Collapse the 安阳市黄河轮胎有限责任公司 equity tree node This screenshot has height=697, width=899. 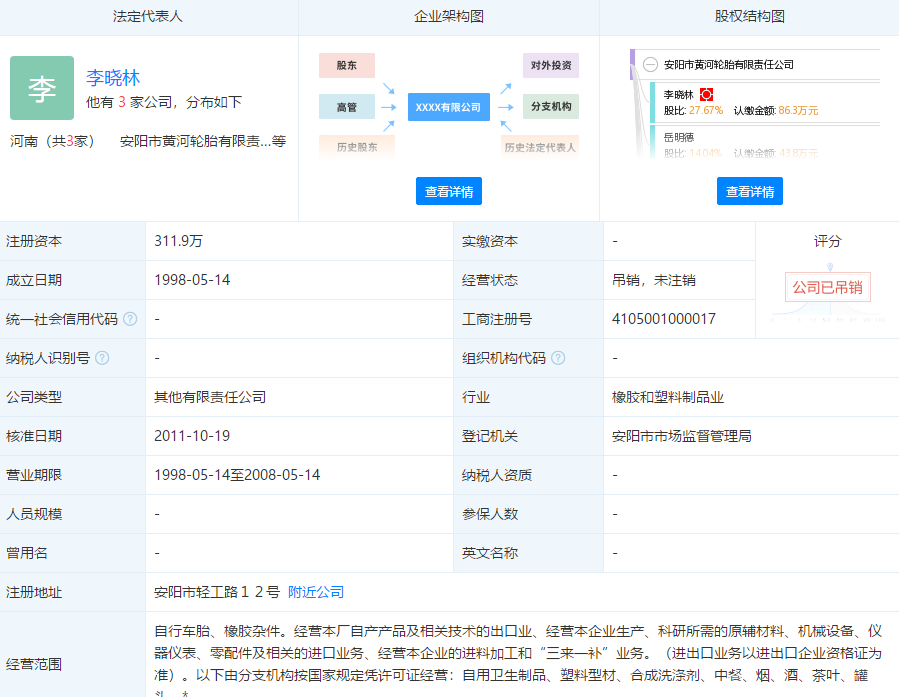tap(650, 64)
